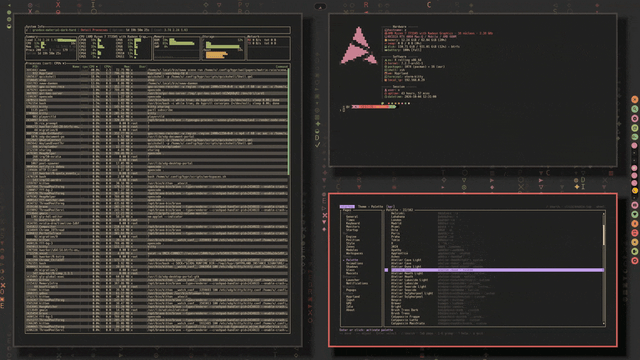Open the Shadows page in settings sidebar

point(352,267)
